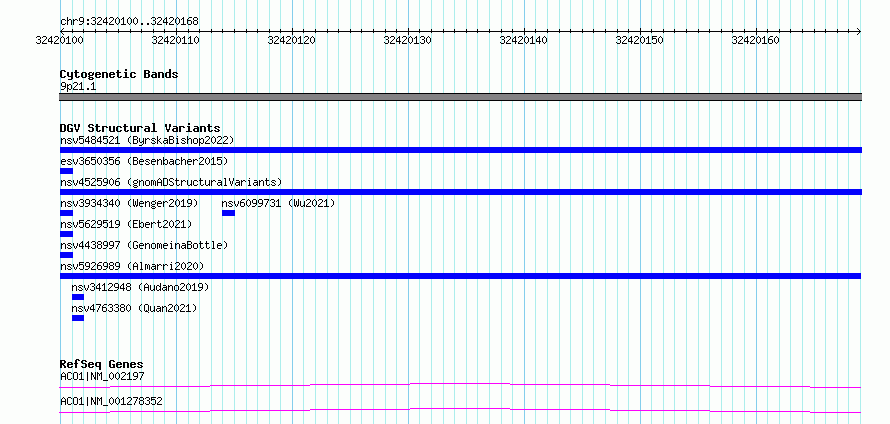
Task: Click ruler position 32420130
Action: [x=408, y=40]
